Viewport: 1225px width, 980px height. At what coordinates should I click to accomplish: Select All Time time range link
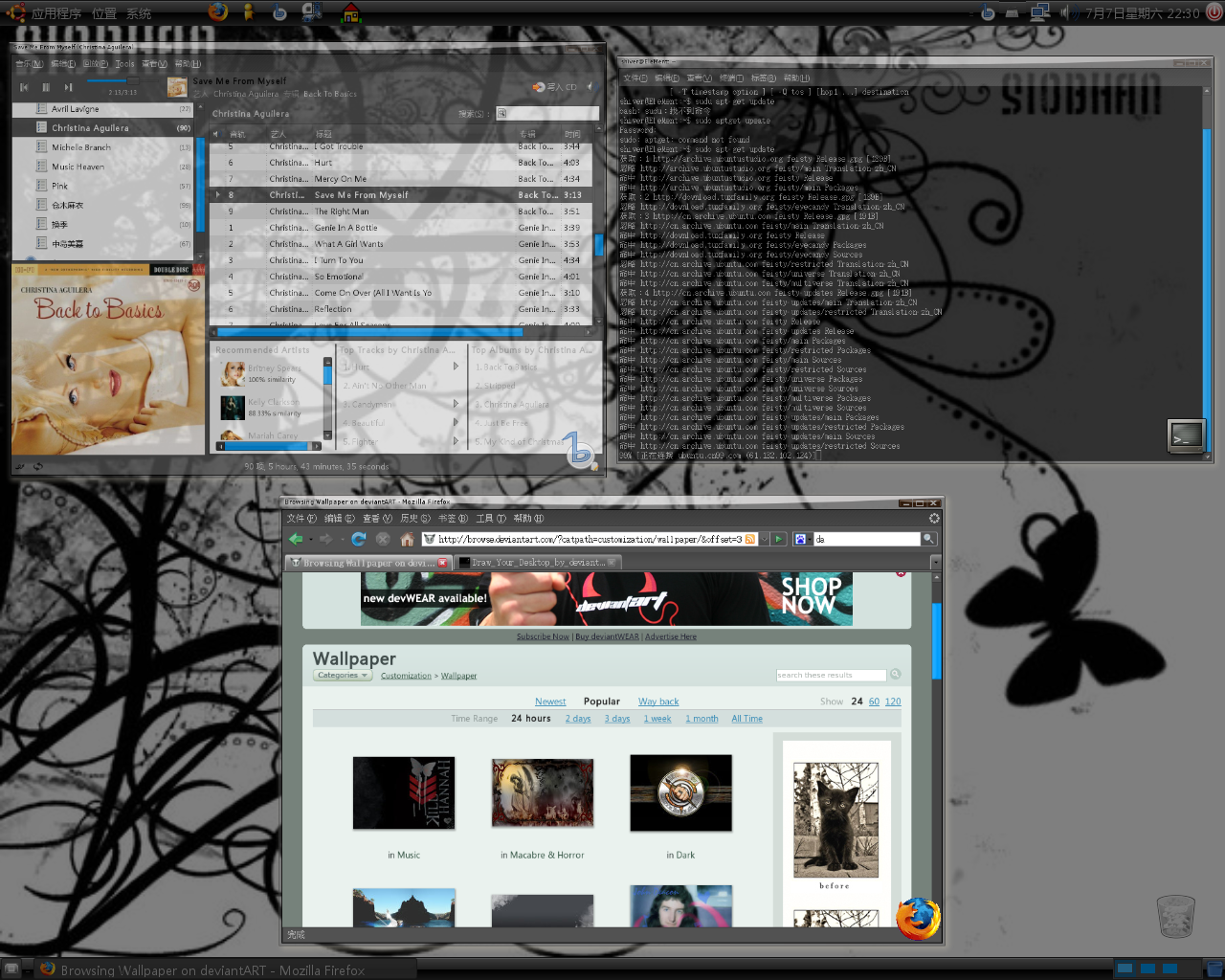(747, 719)
